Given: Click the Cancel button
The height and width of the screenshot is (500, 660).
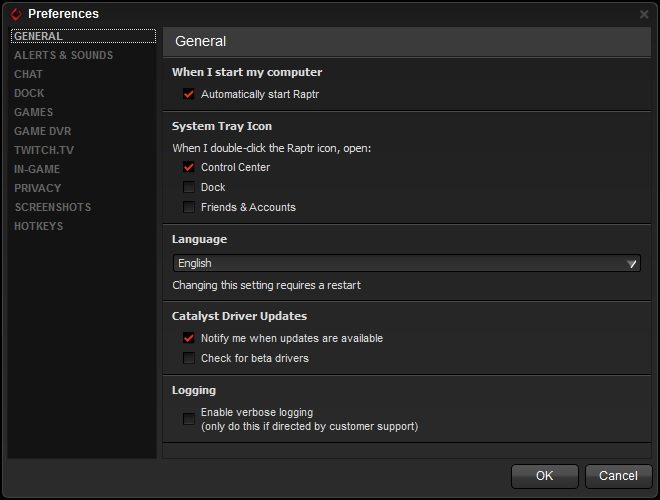Looking at the screenshot, I should point(618,476).
